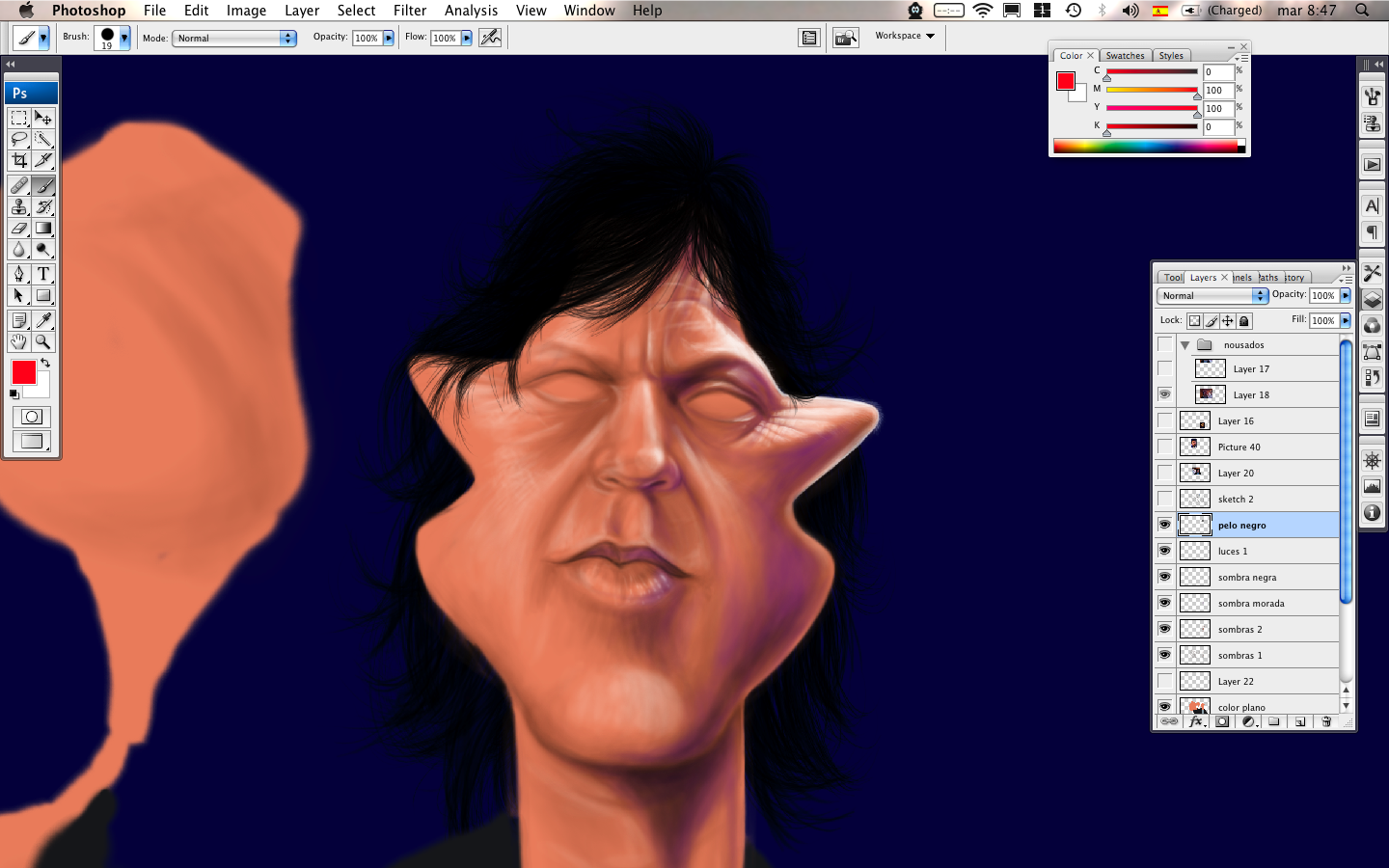
Task: Hide the sombra negra layer
Action: (1165, 577)
